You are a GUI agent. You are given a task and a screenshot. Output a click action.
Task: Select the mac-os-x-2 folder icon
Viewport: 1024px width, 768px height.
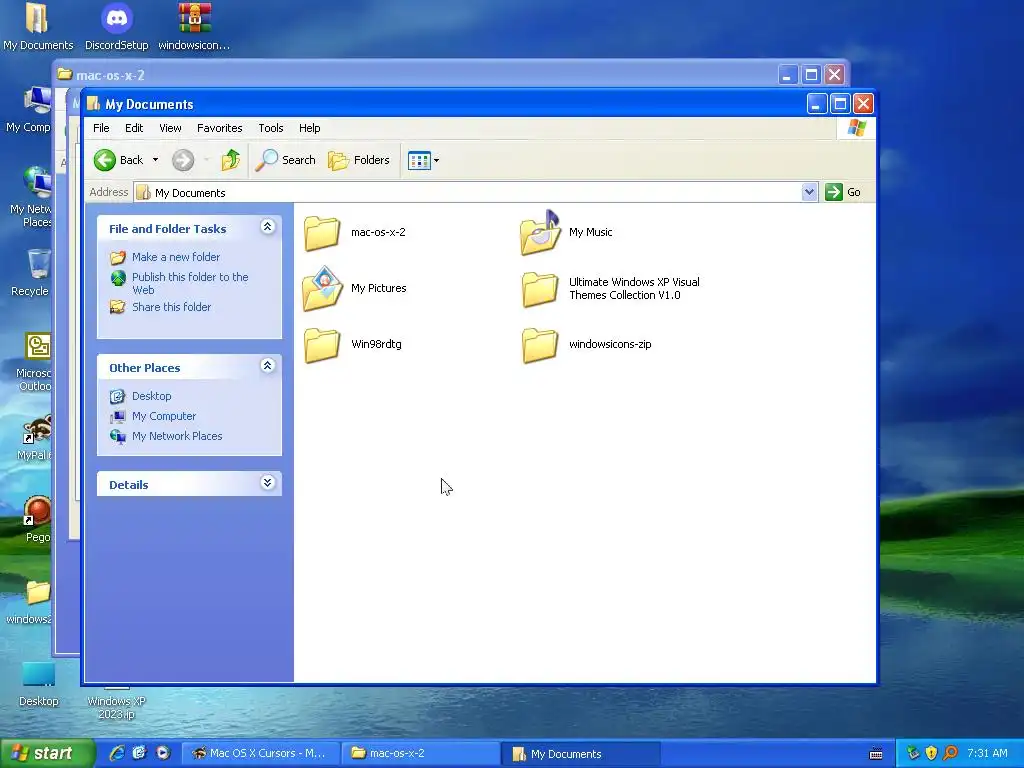pos(322,233)
